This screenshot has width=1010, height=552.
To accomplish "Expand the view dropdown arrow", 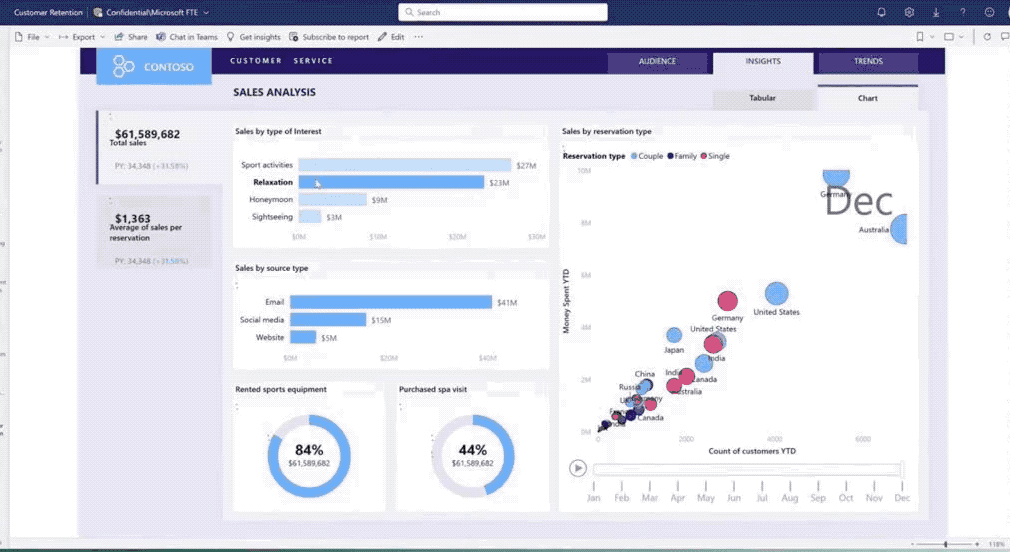I will tap(961, 37).
